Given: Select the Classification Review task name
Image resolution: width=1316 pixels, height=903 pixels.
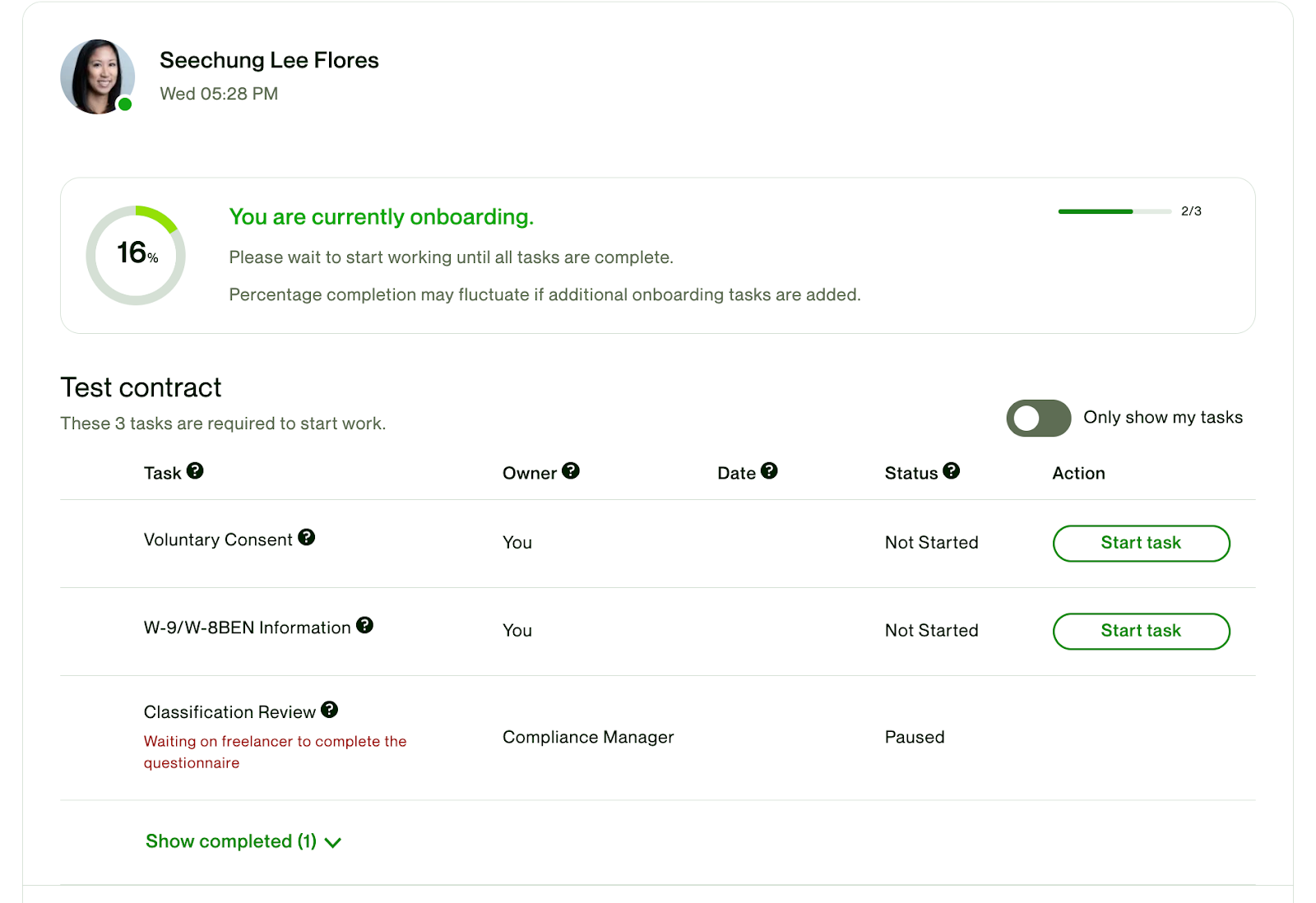Looking at the screenshot, I should (229, 712).
